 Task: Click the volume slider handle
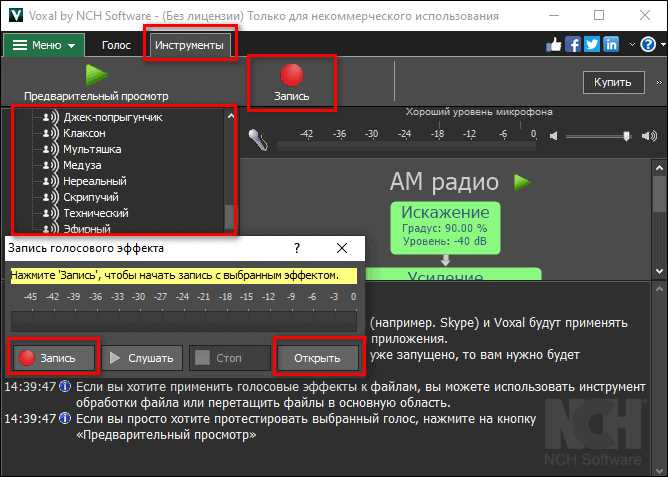click(626, 136)
